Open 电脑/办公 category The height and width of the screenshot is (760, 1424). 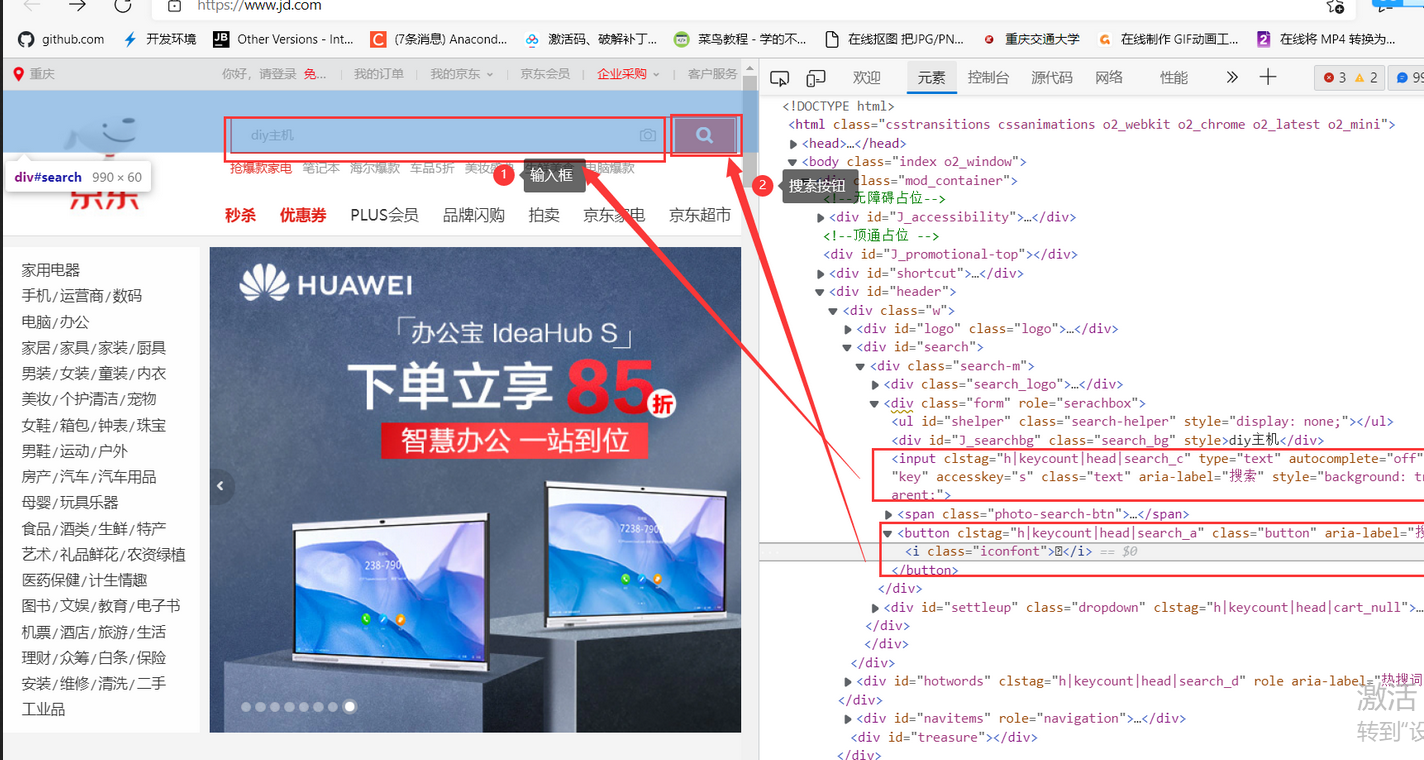(55, 322)
